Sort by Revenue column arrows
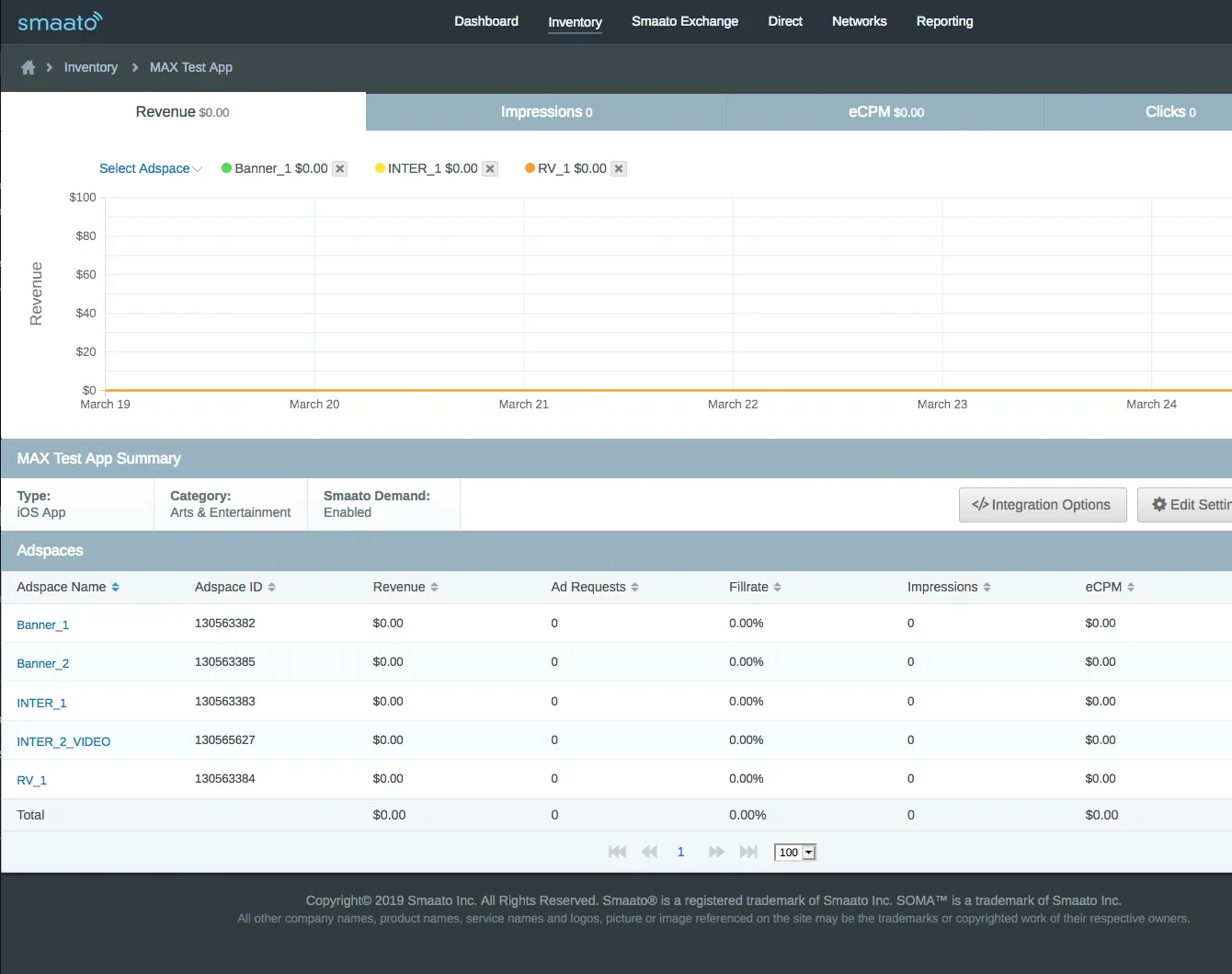The width and height of the screenshot is (1232, 974). tap(434, 587)
